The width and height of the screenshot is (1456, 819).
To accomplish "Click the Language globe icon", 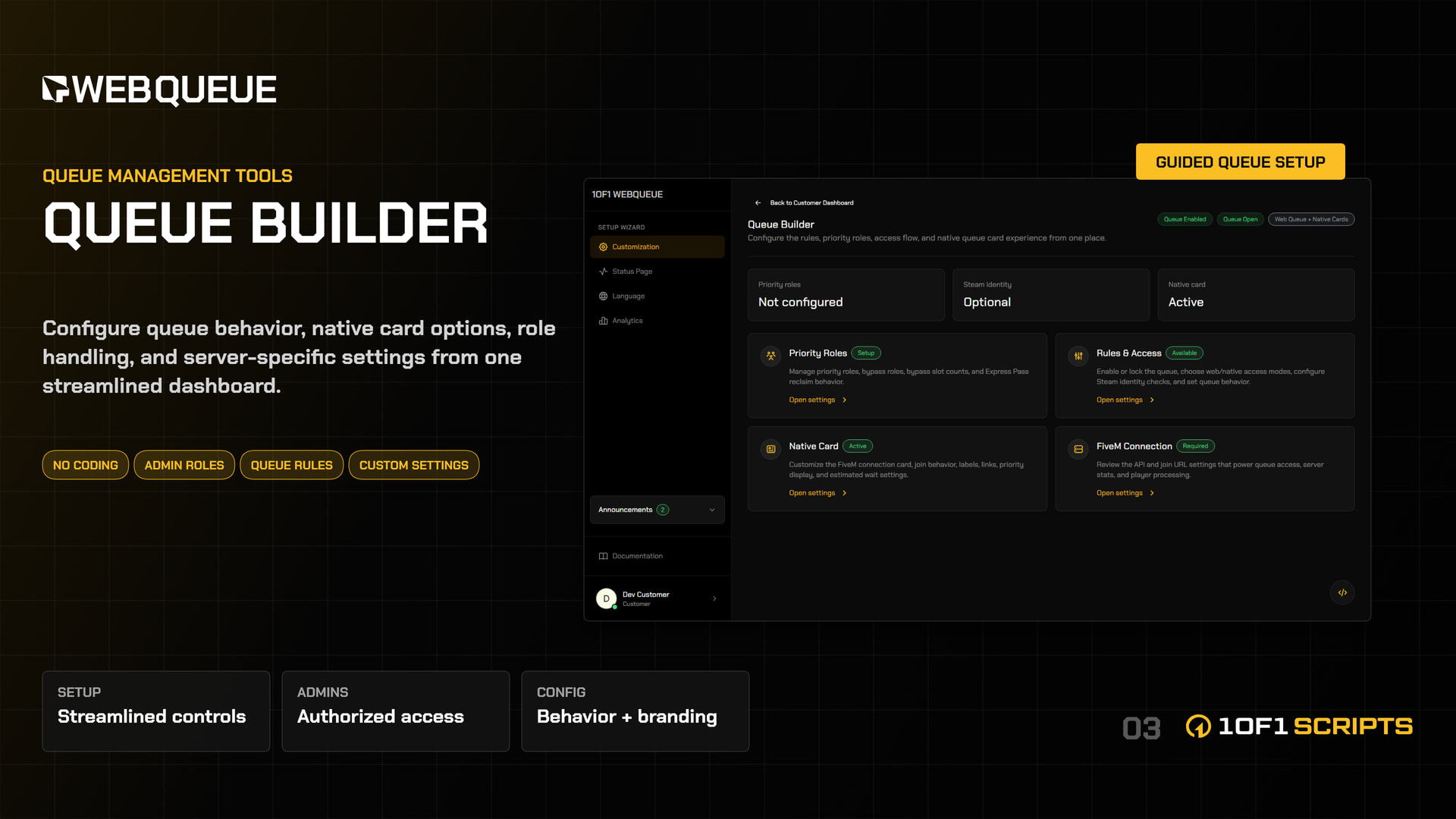I will [x=604, y=297].
